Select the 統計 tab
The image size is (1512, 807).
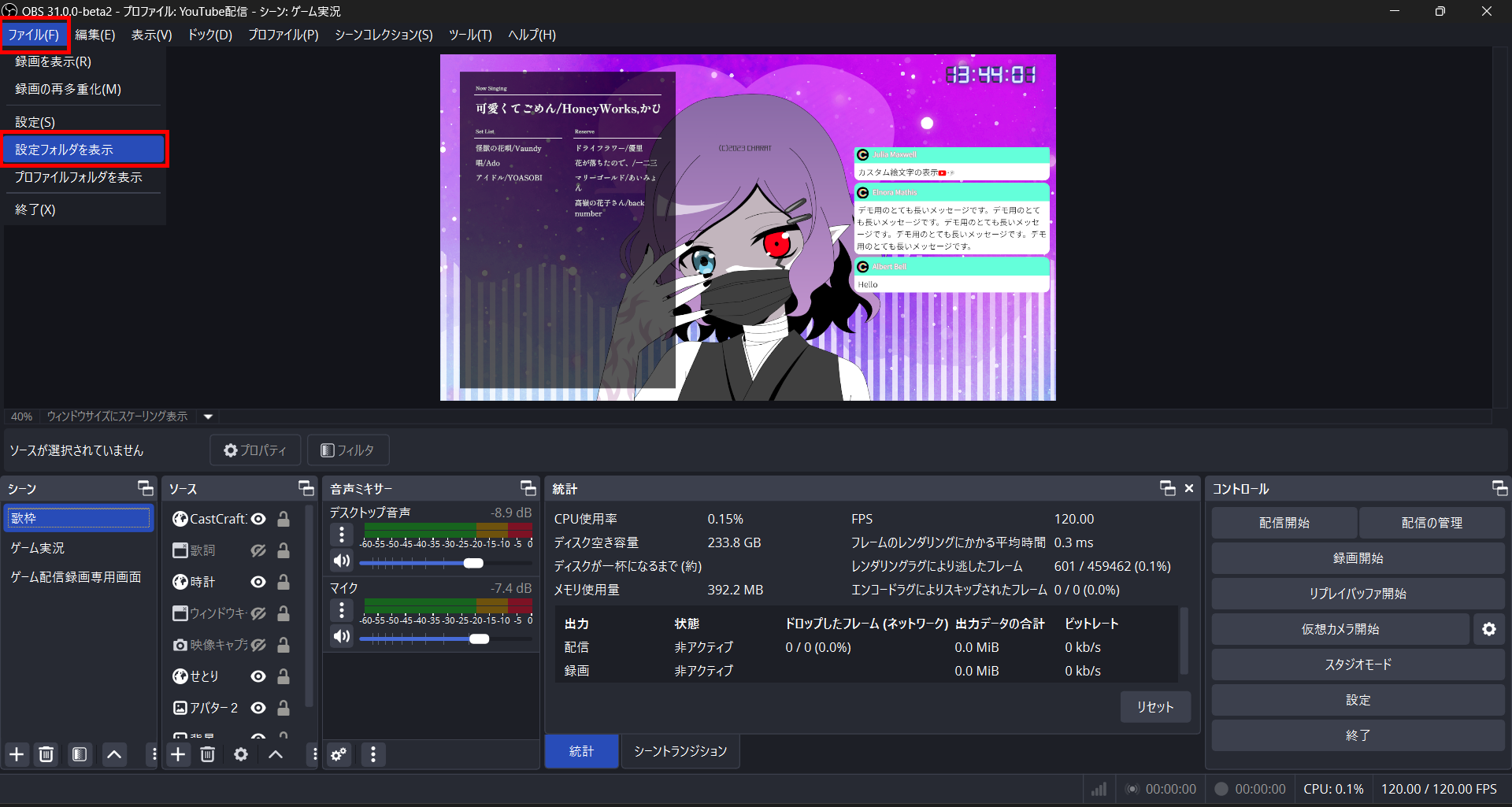(582, 751)
